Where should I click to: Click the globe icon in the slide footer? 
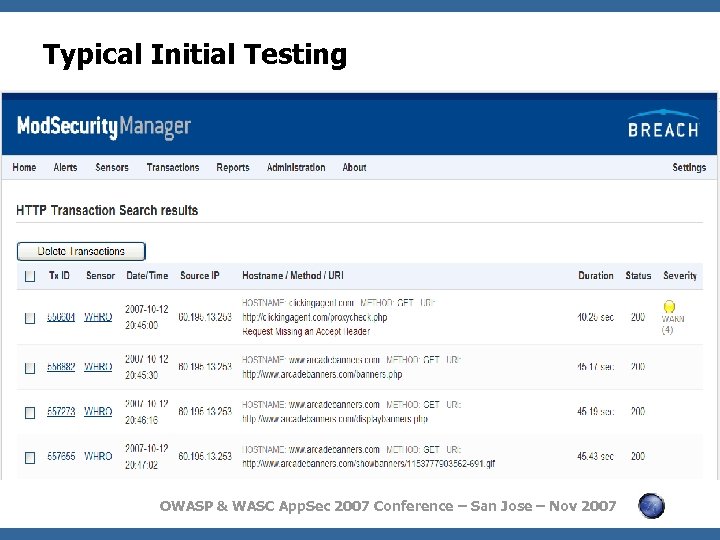click(652, 506)
